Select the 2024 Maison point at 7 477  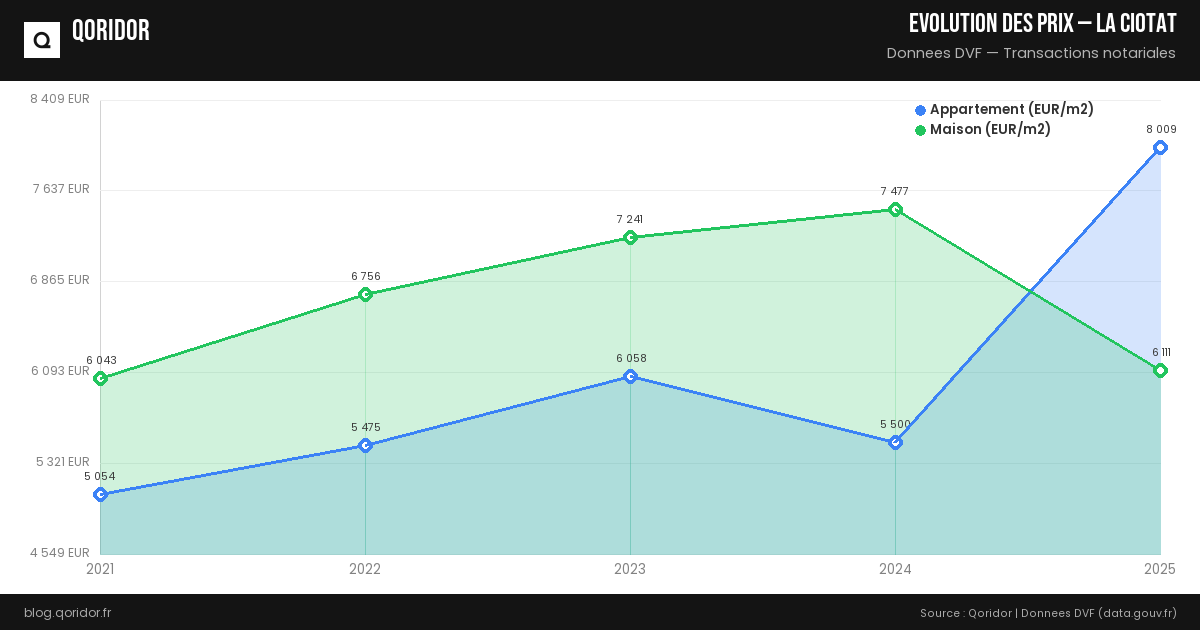point(895,210)
